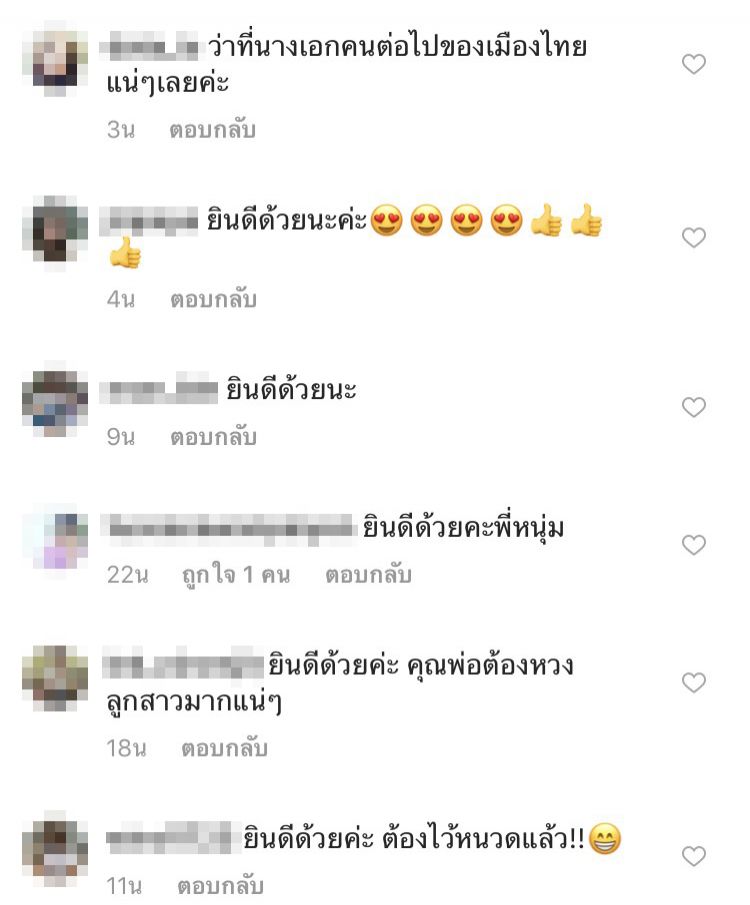
Task: Reply (ตอบกลับ) to the 4น comment
Action: 213,300
